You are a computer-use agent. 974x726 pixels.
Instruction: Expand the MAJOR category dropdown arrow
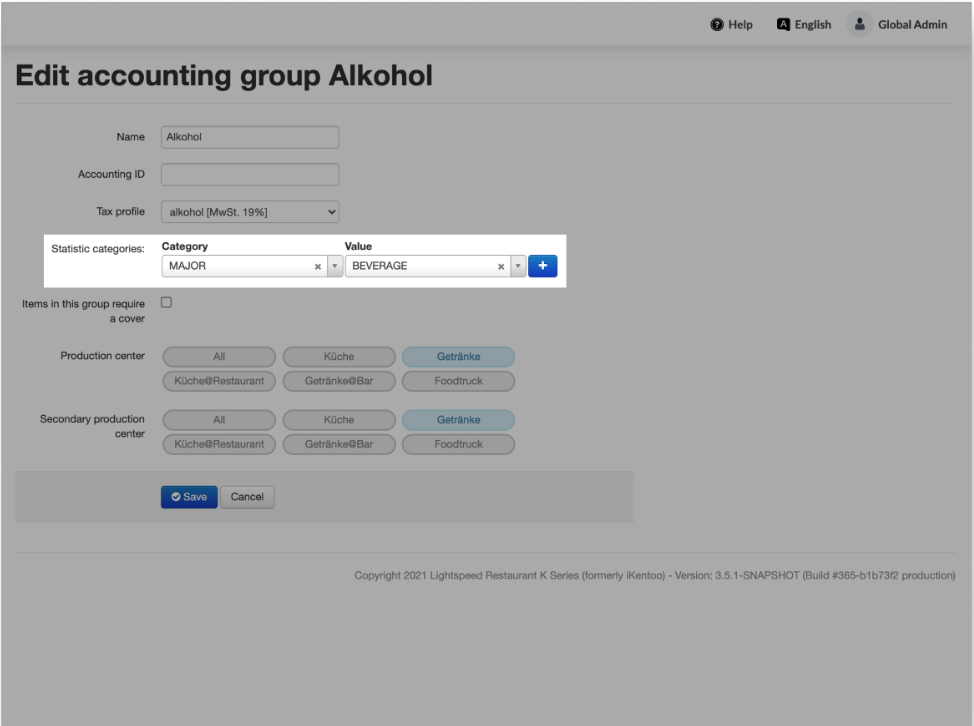(x=334, y=267)
